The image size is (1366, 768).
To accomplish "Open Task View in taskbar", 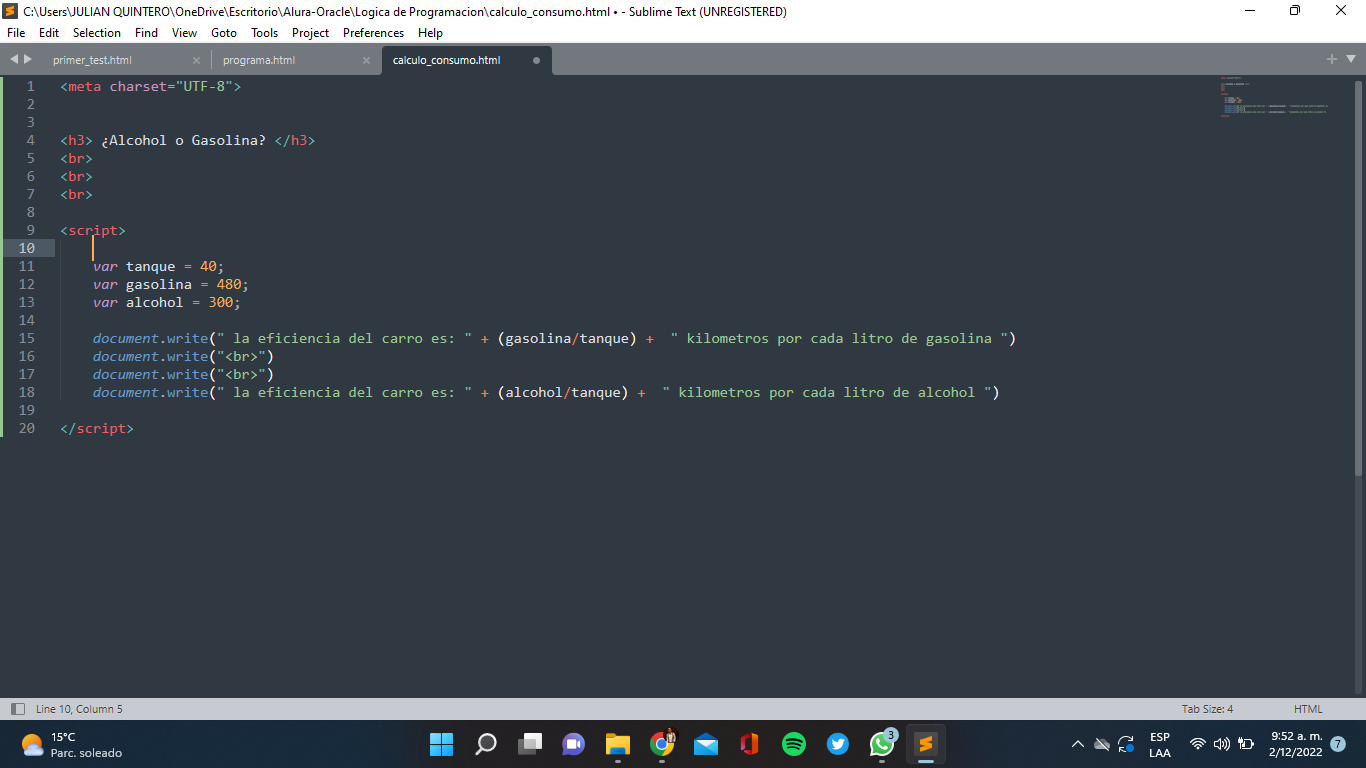I will click(530, 744).
